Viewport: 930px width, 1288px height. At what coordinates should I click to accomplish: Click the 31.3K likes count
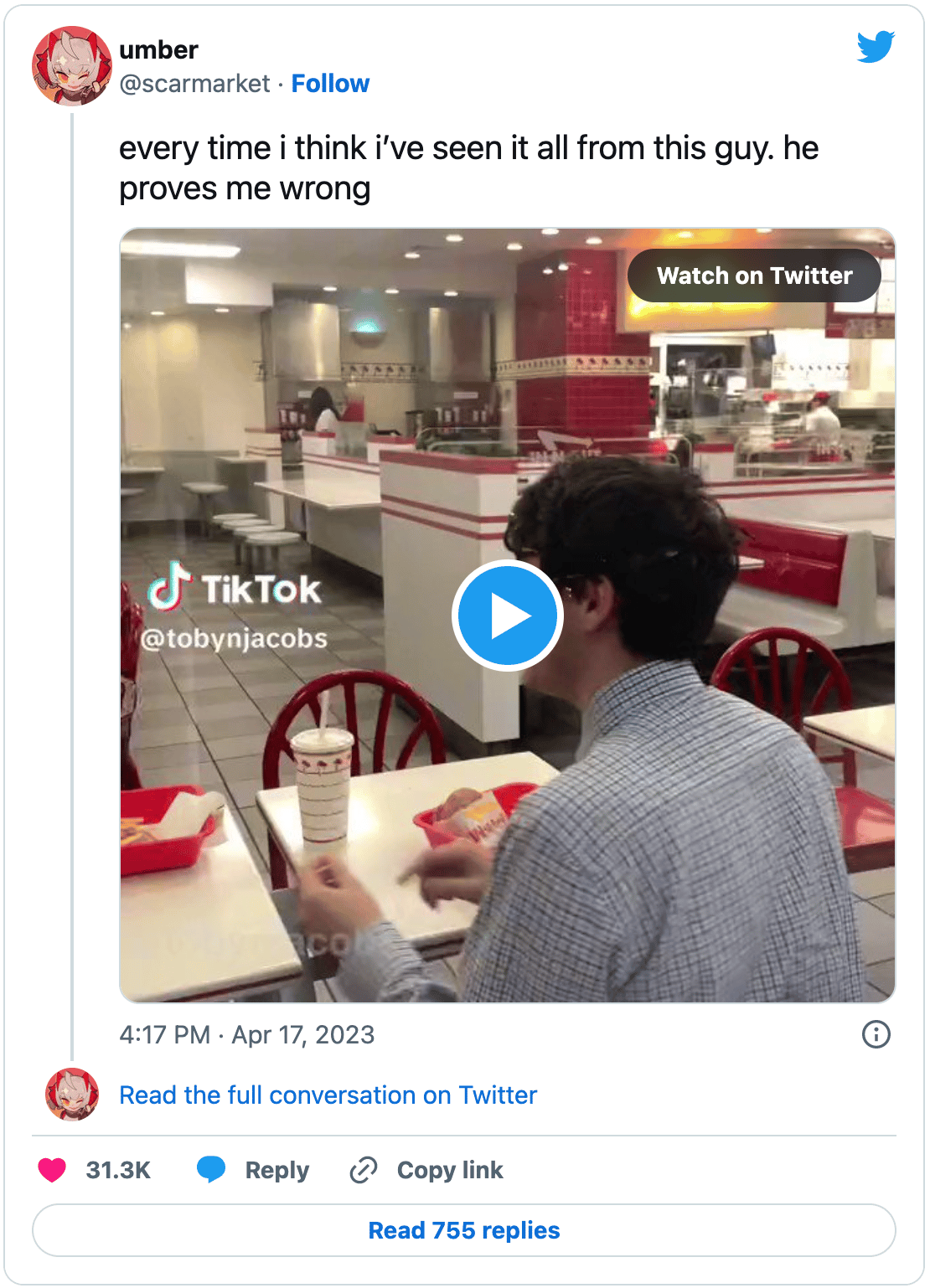(x=118, y=1170)
